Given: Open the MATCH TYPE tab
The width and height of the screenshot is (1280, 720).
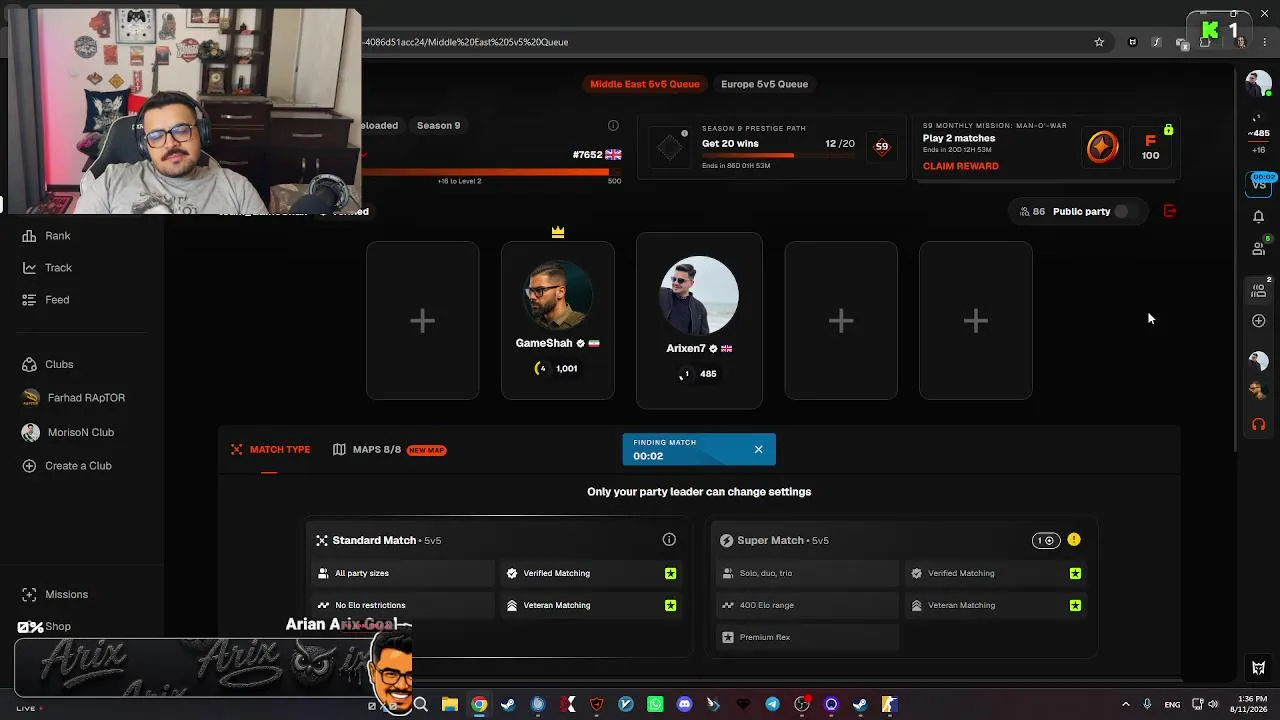Looking at the screenshot, I should (270, 450).
